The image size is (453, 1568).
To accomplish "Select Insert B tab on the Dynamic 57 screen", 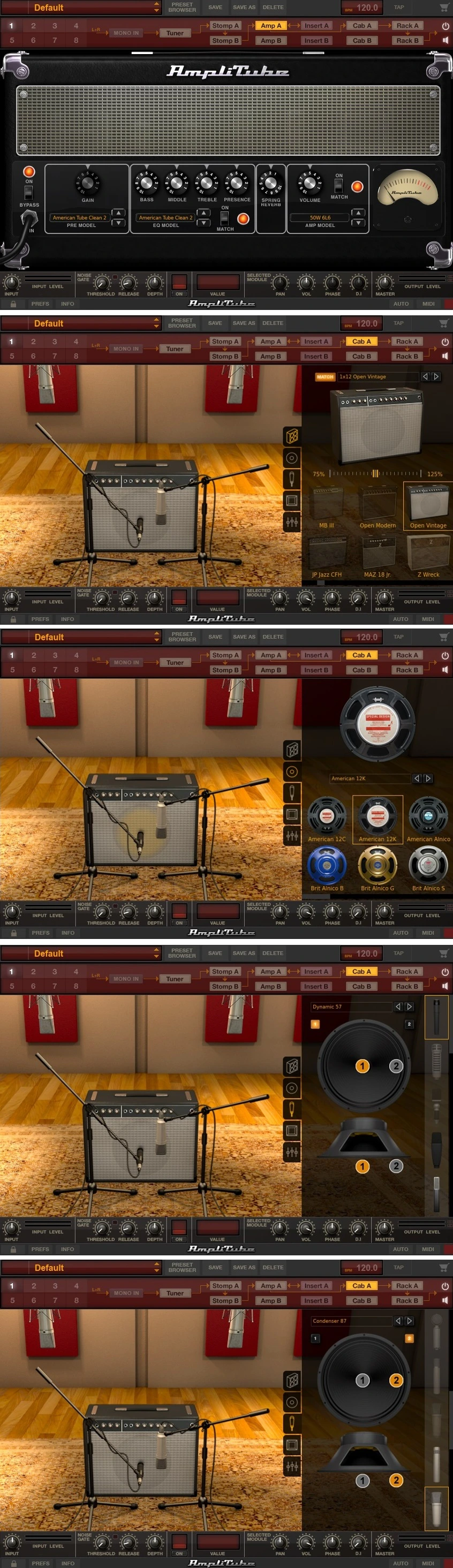I will coord(316,986).
